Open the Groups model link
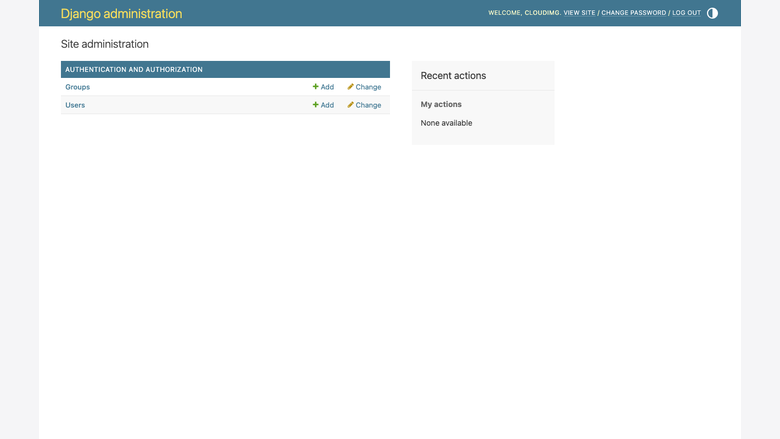The height and width of the screenshot is (439, 780). tap(78, 87)
